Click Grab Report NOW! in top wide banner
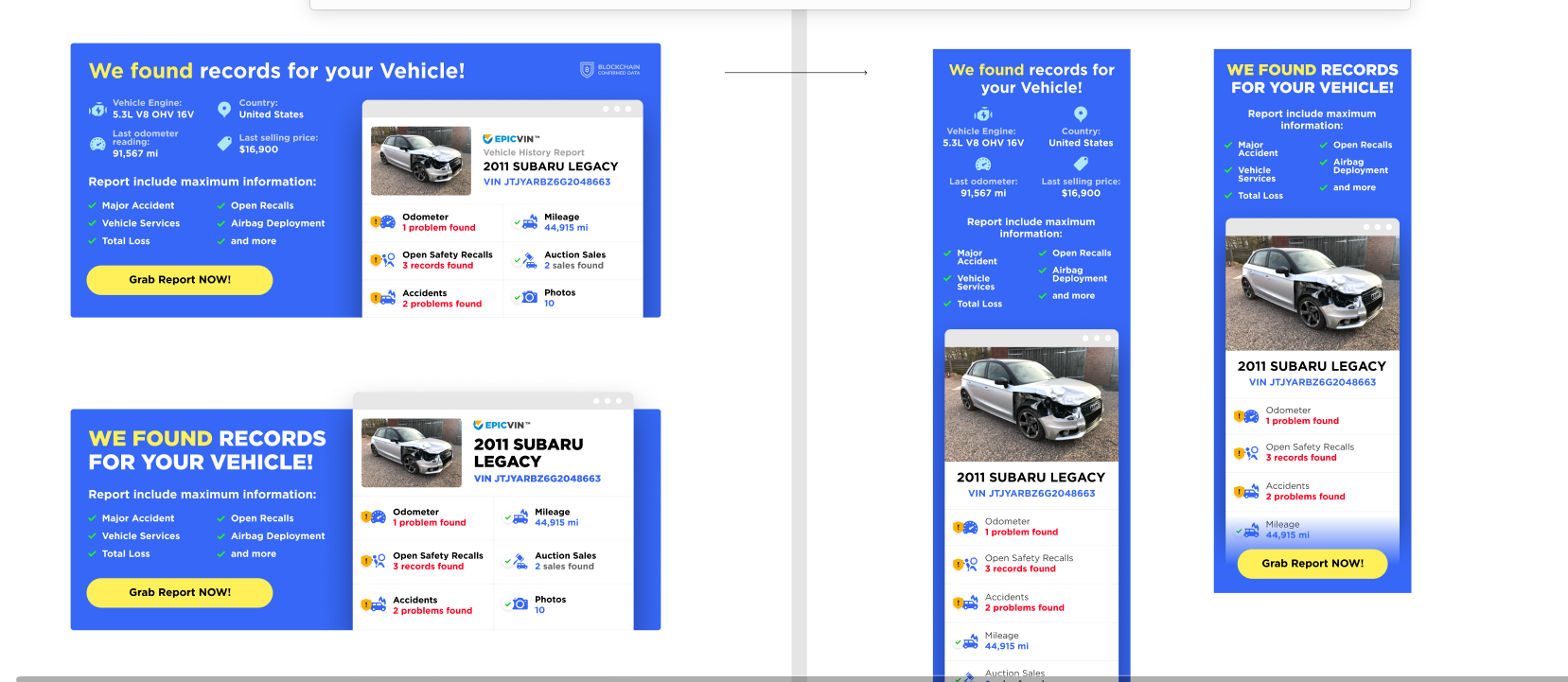 [x=180, y=280]
